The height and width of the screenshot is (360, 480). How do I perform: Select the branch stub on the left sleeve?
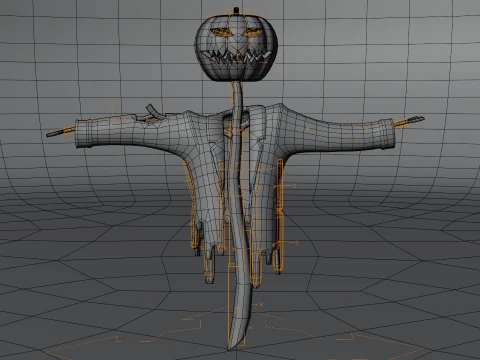click(x=152, y=112)
